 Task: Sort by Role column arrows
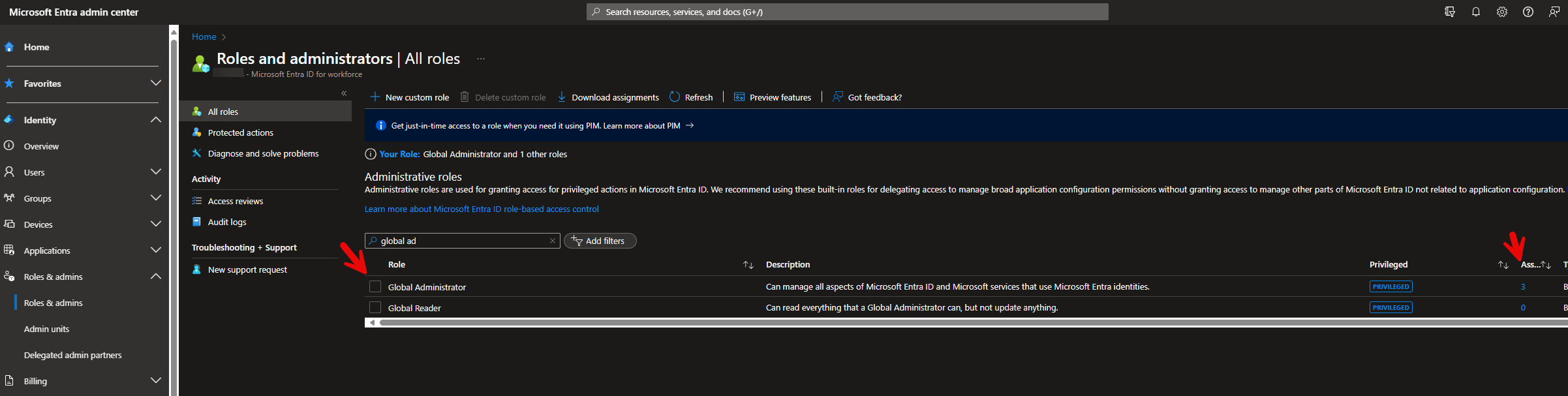pyautogui.click(x=748, y=265)
